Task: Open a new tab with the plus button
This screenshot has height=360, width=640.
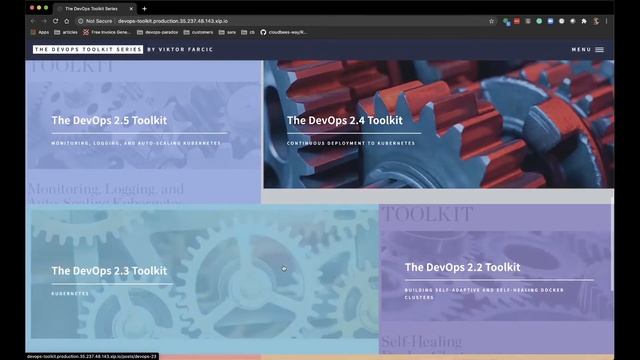Action: 144,8
